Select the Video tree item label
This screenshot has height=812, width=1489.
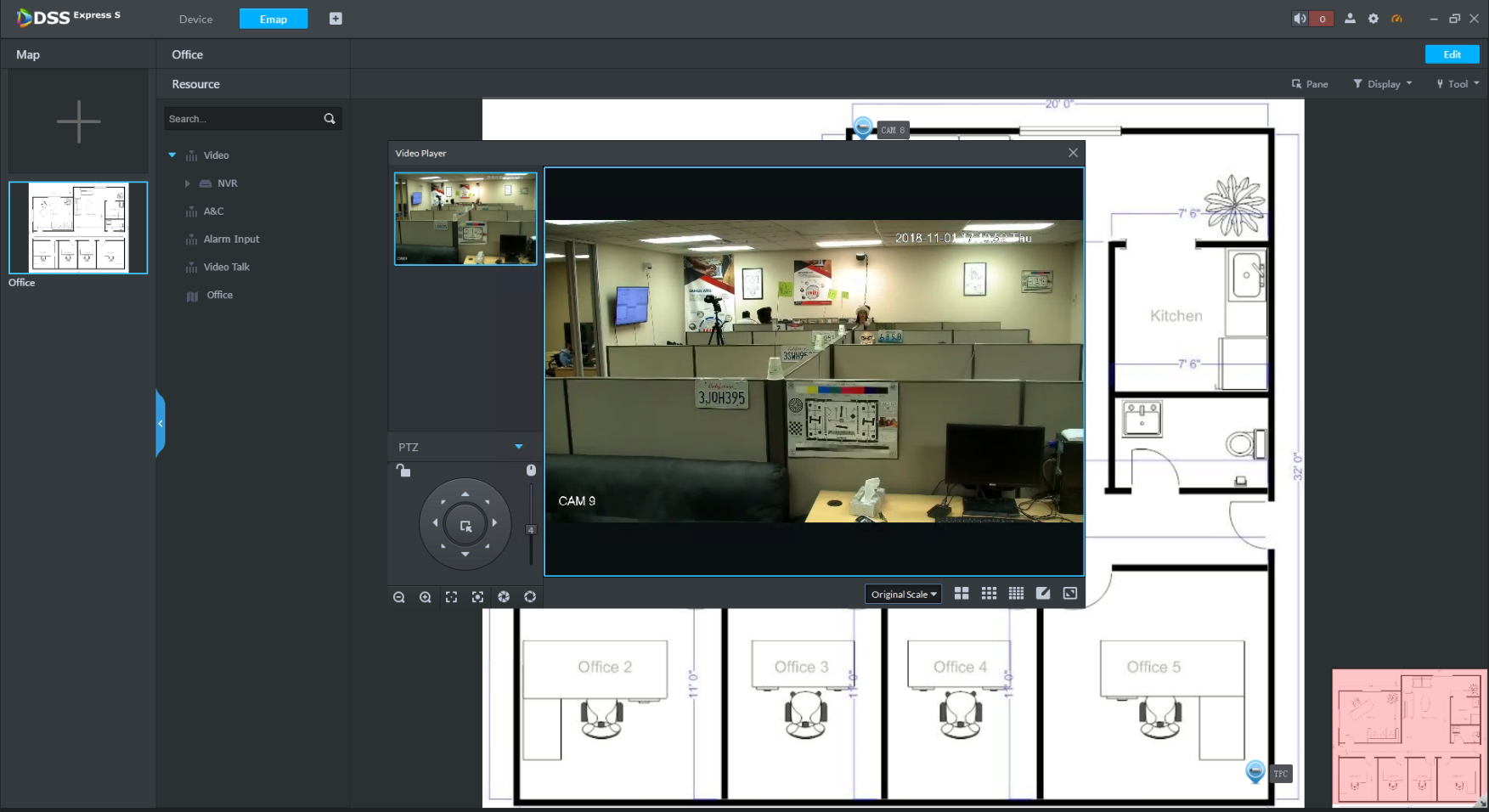[x=217, y=155]
